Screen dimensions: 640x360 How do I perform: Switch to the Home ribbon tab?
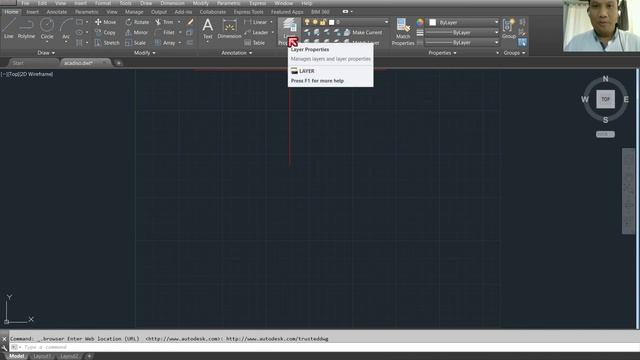[x=11, y=12]
